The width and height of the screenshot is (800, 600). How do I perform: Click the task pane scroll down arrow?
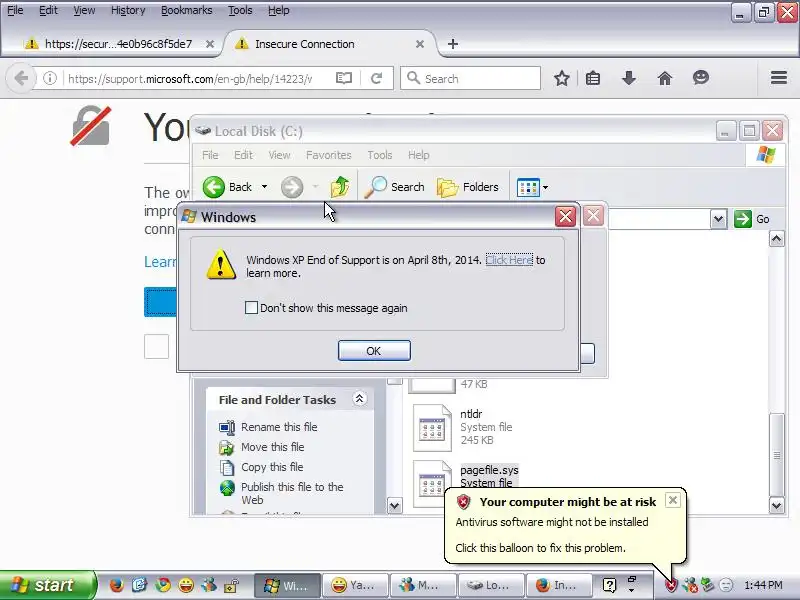(x=395, y=506)
